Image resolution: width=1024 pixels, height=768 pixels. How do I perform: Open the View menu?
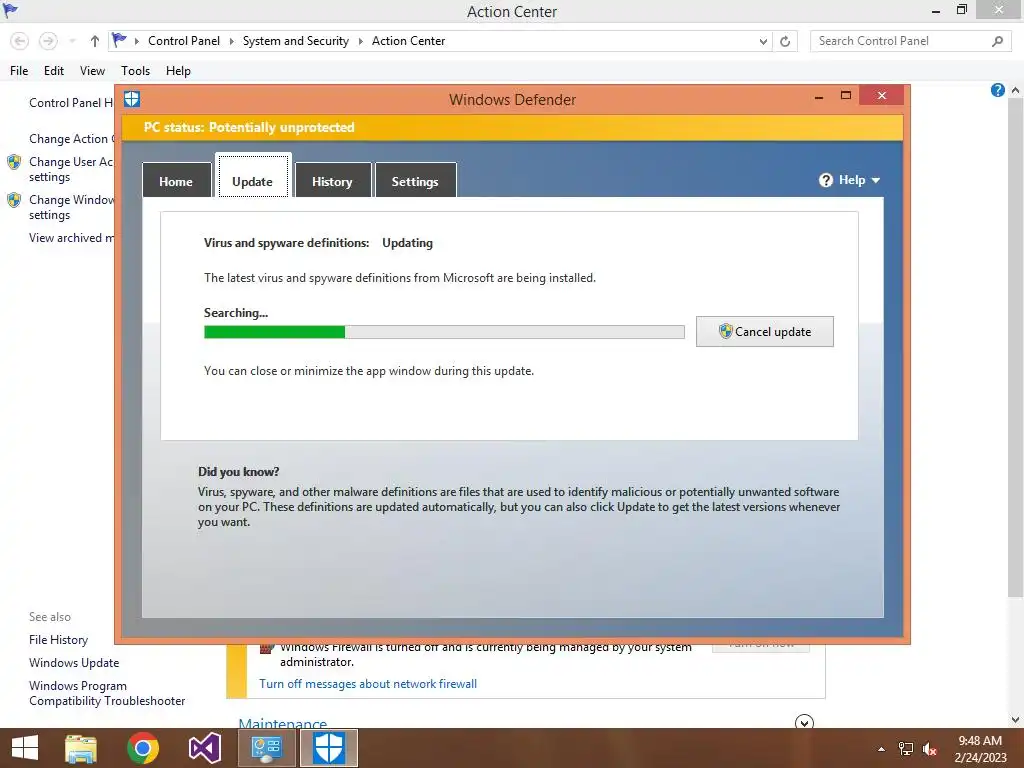(x=92, y=71)
